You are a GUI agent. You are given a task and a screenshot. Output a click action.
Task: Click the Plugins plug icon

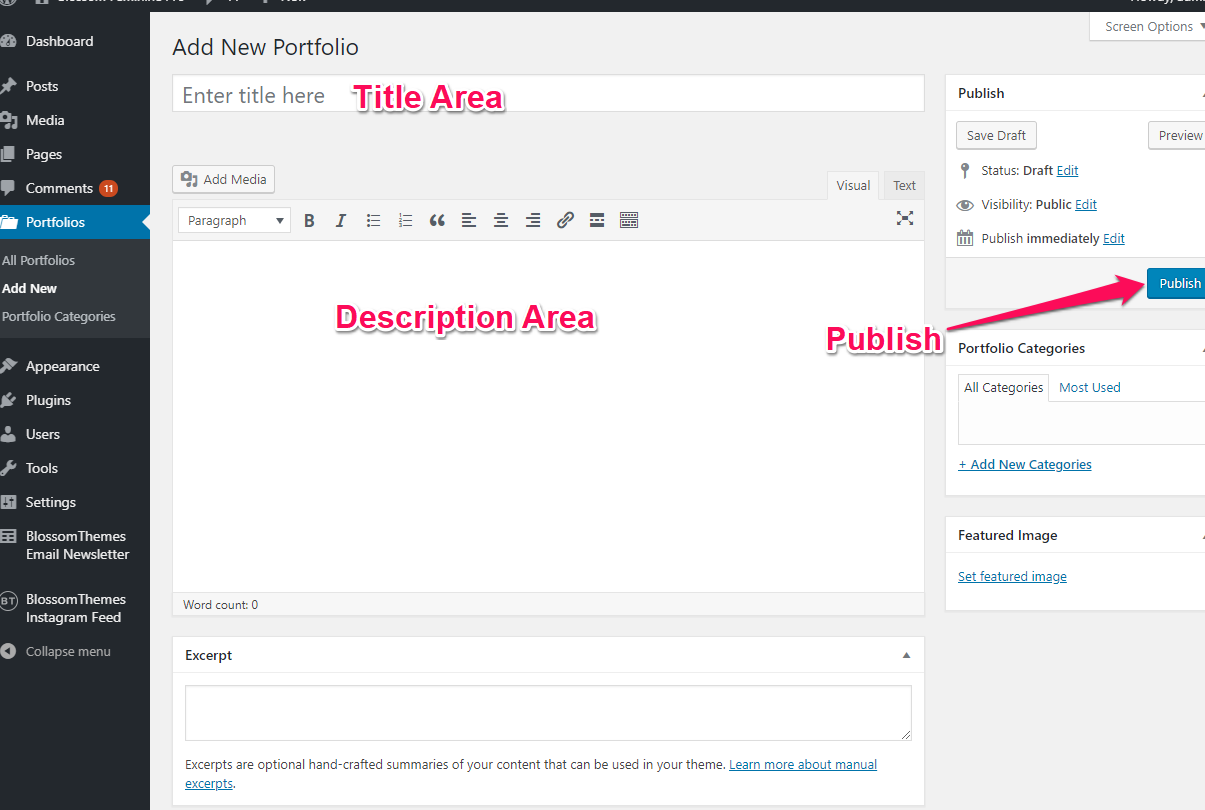point(8,400)
